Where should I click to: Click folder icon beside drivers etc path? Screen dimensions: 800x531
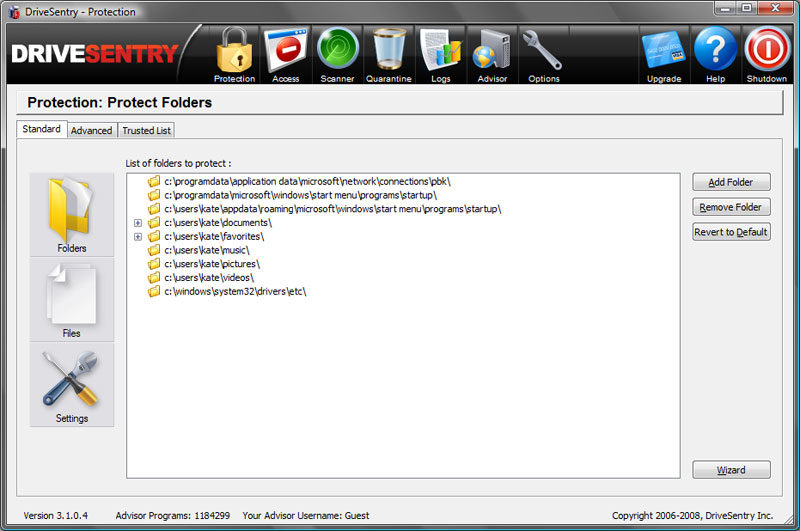point(154,291)
